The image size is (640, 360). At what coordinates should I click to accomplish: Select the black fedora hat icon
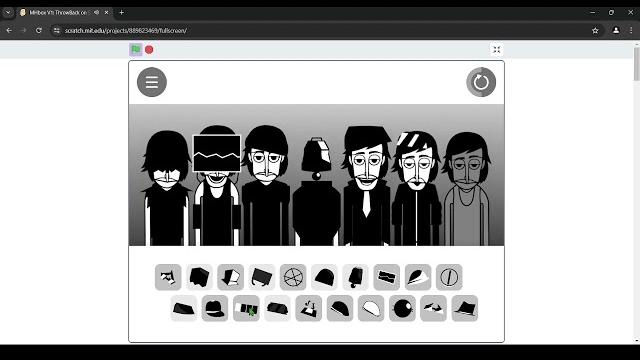coord(464,308)
